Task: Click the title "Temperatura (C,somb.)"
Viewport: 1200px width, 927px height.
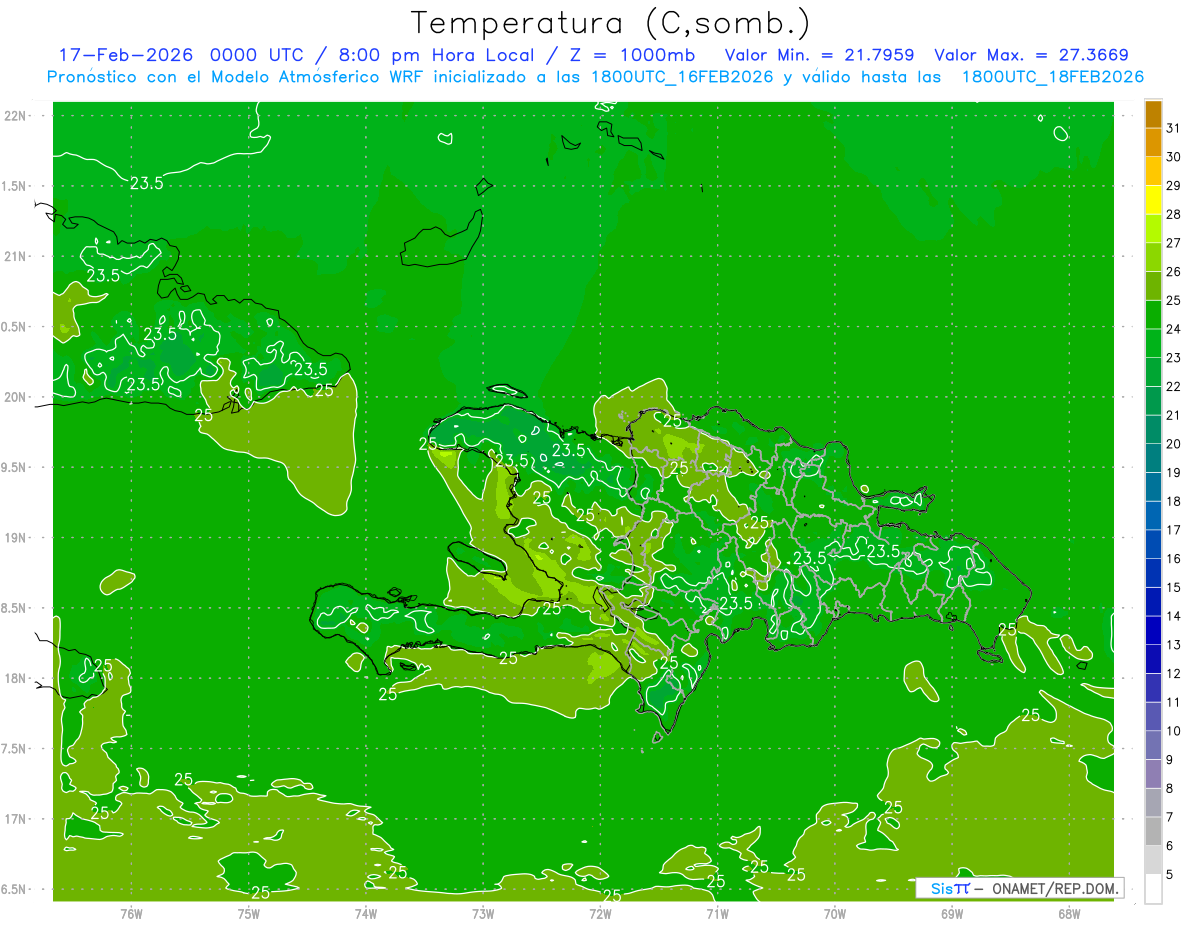Action: (x=611, y=23)
